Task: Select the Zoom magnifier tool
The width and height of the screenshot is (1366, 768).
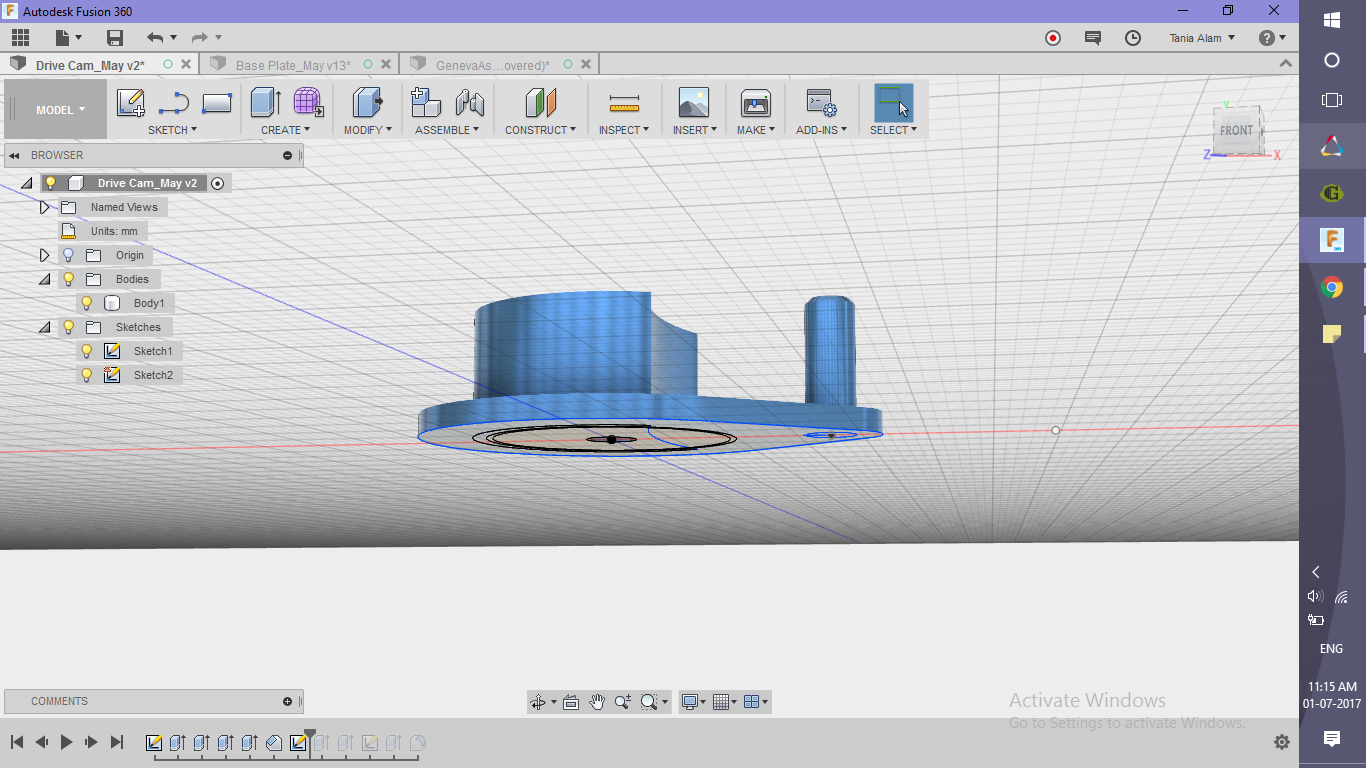Action: tap(624, 702)
